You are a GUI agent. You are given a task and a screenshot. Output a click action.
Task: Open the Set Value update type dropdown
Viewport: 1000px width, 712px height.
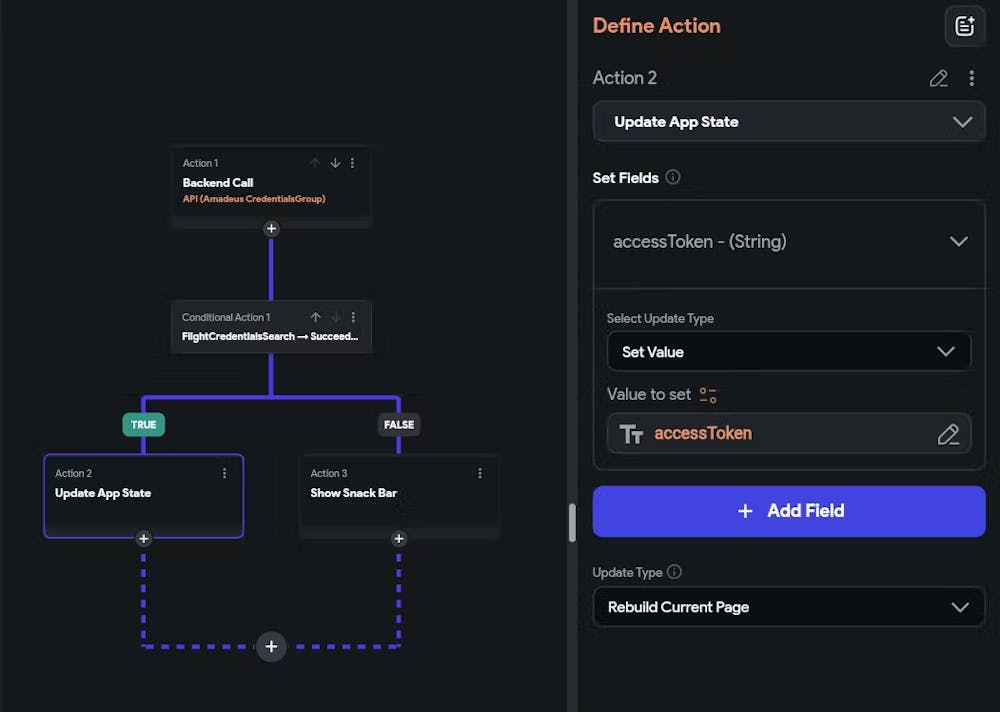[789, 352]
